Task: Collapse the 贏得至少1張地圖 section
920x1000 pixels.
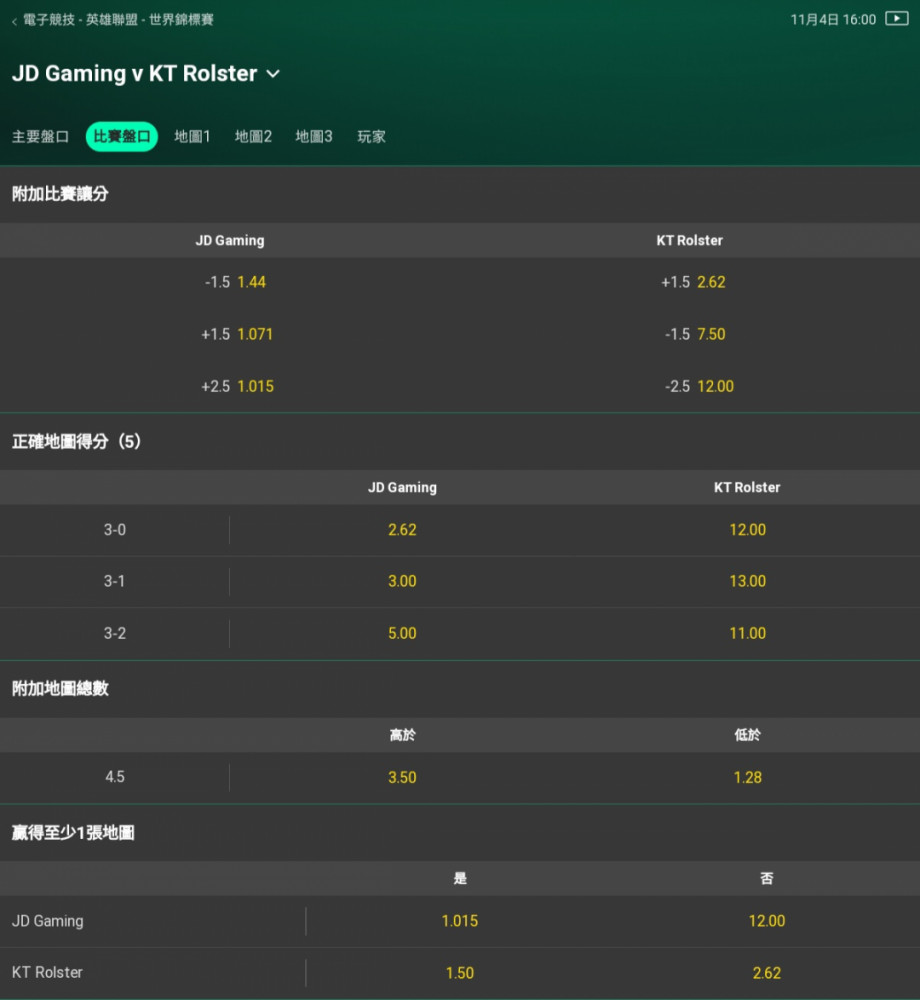Action: (460, 833)
